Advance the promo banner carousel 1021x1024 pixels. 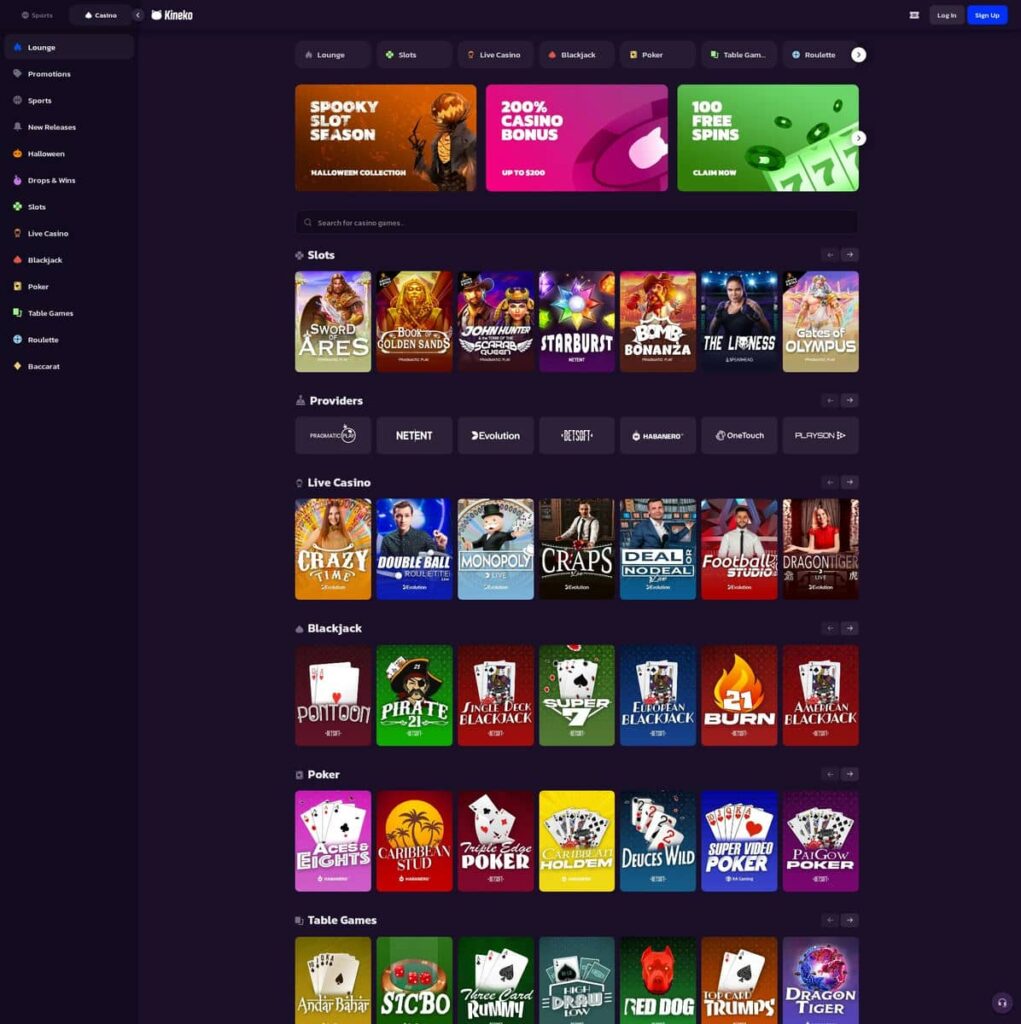coord(858,138)
